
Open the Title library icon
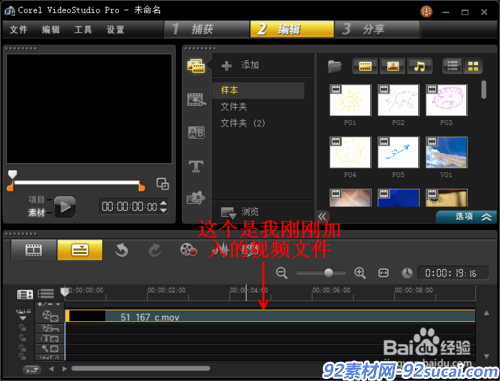coord(196,166)
